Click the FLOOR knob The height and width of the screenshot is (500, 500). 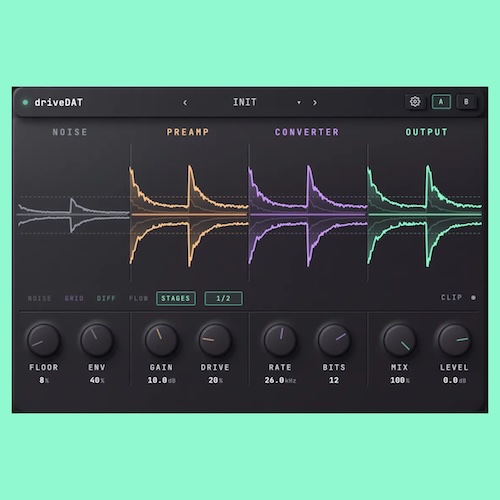[43, 340]
